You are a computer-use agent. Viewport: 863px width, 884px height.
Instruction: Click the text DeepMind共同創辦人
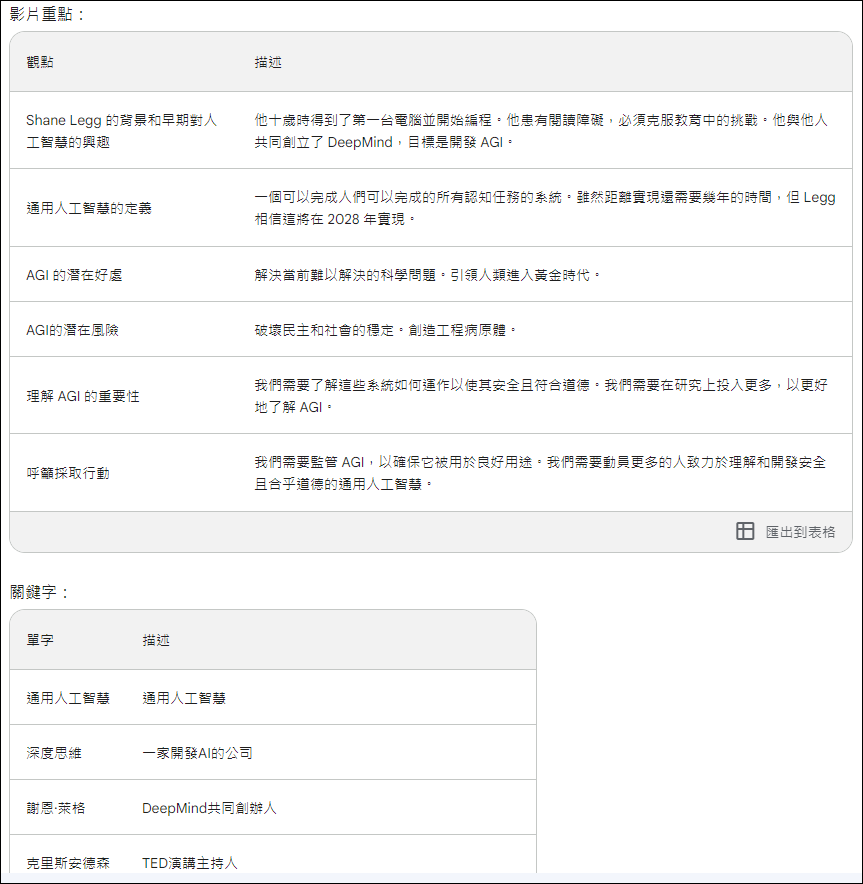tap(209, 808)
